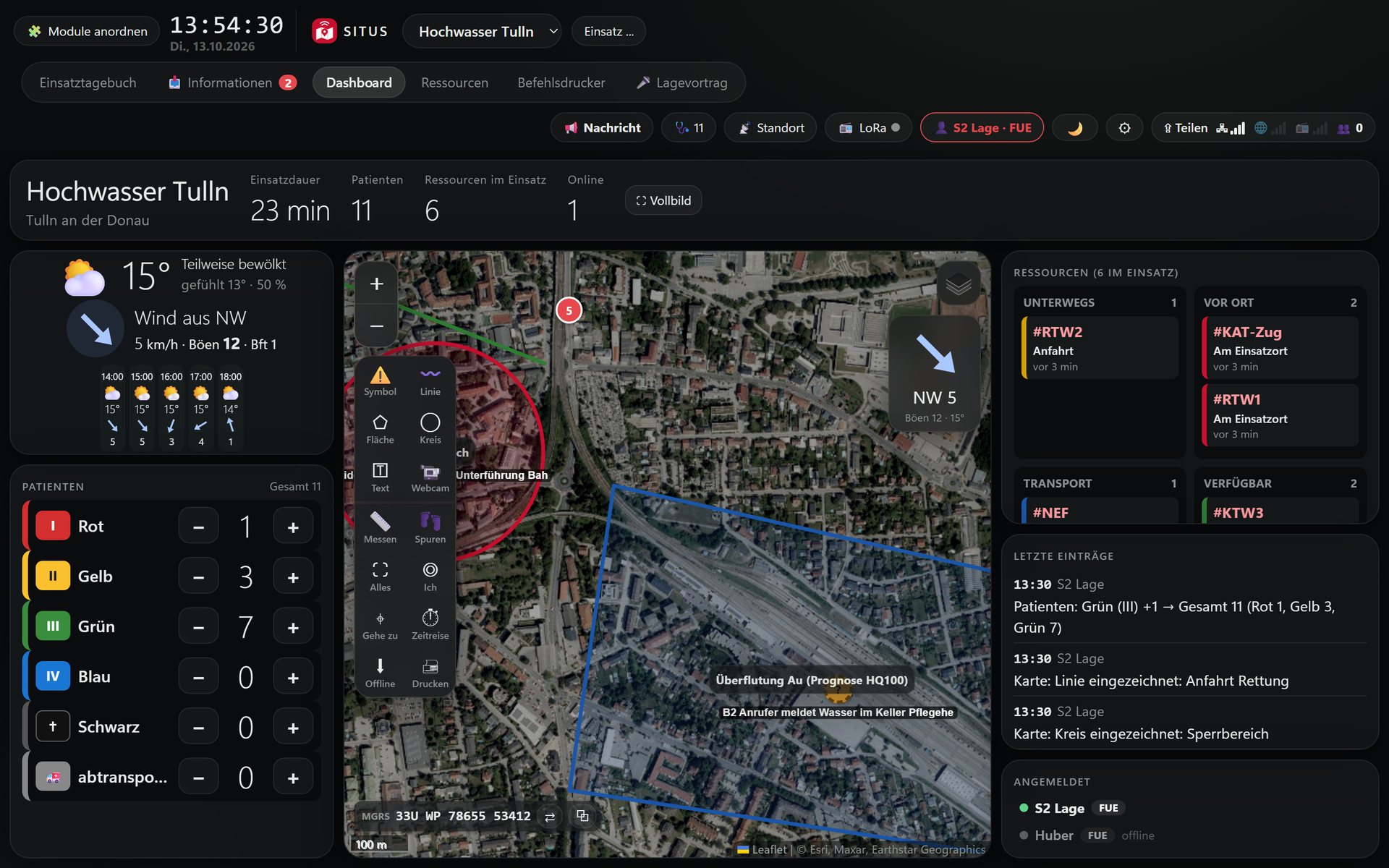
Task: Expand the Einsatz ... menu
Action: 608,32
